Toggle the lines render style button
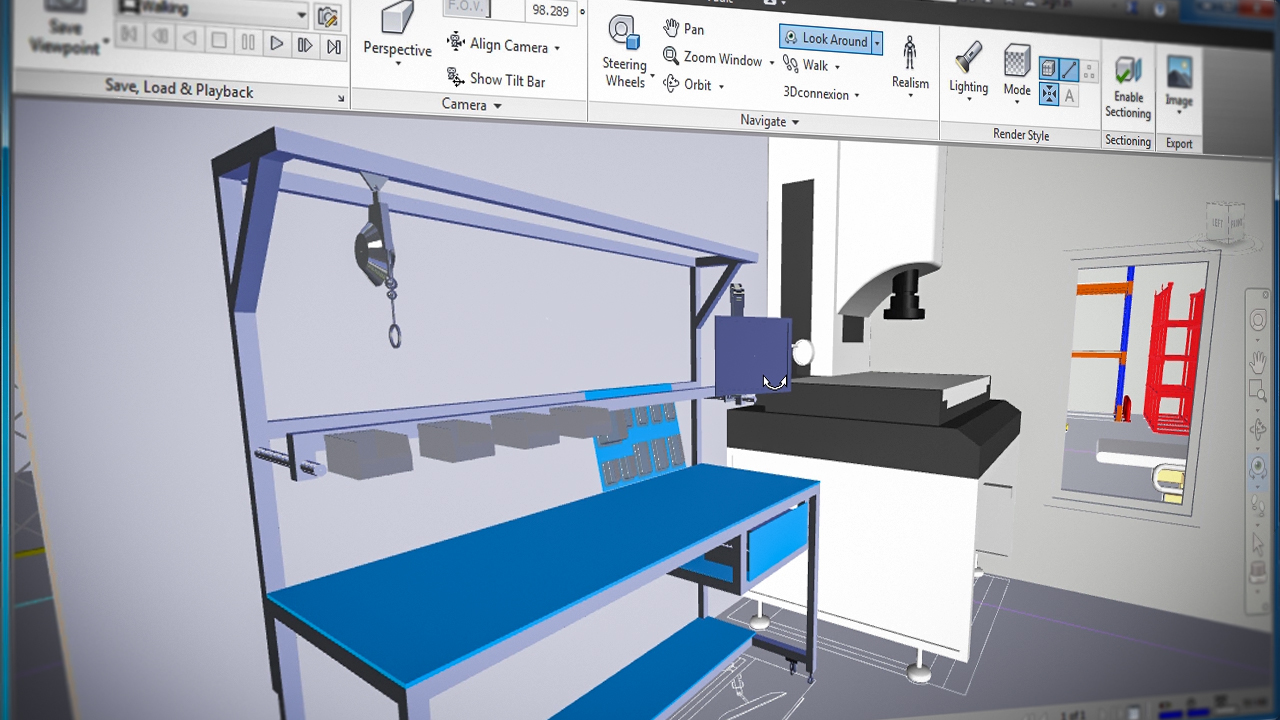The width and height of the screenshot is (1280, 720). pyautogui.click(x=1069, y=70)
